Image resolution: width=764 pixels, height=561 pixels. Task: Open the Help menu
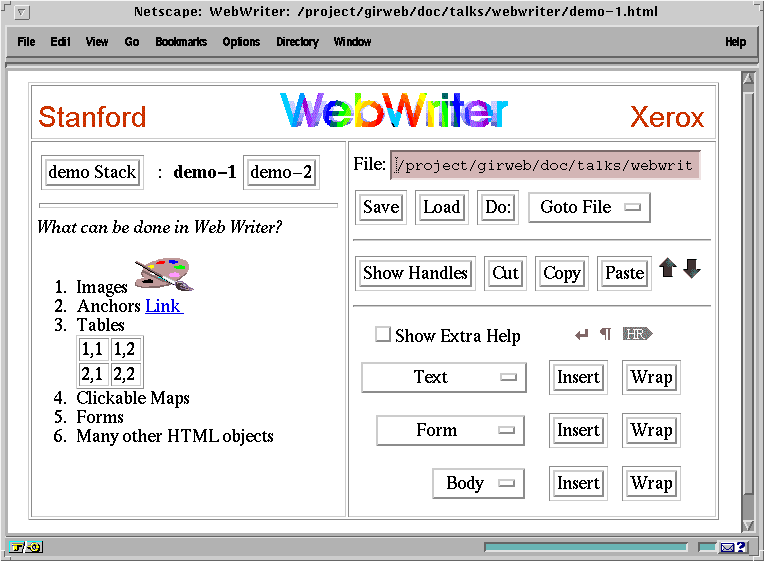pyautogui.click(x=735, y=42)
